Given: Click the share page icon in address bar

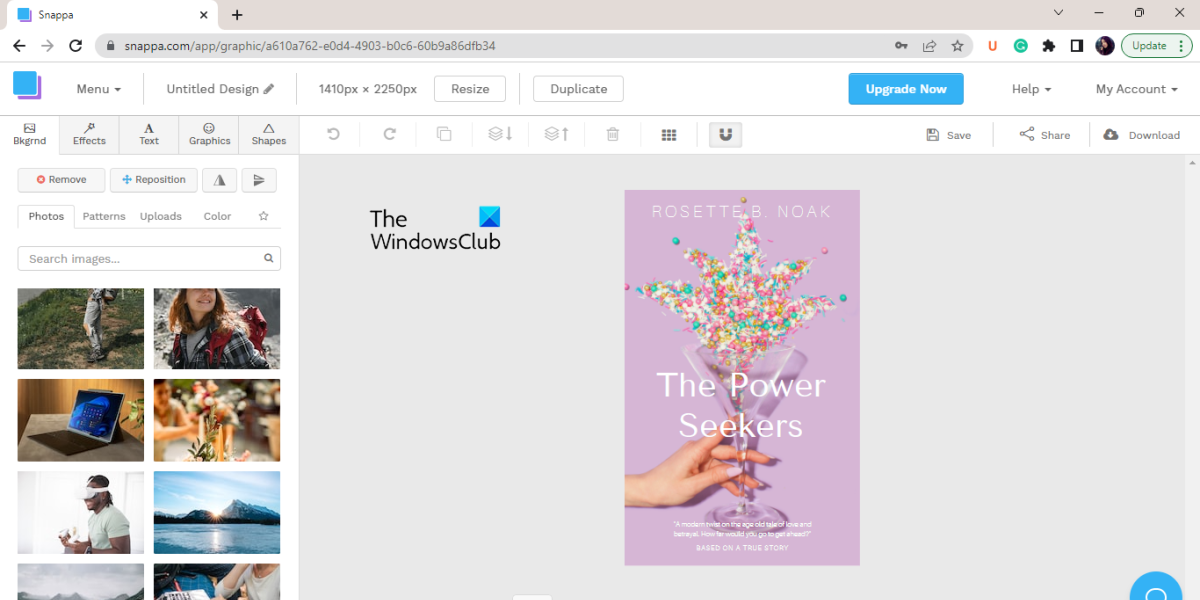Looking at the screenshot, I should coord(929,46).
